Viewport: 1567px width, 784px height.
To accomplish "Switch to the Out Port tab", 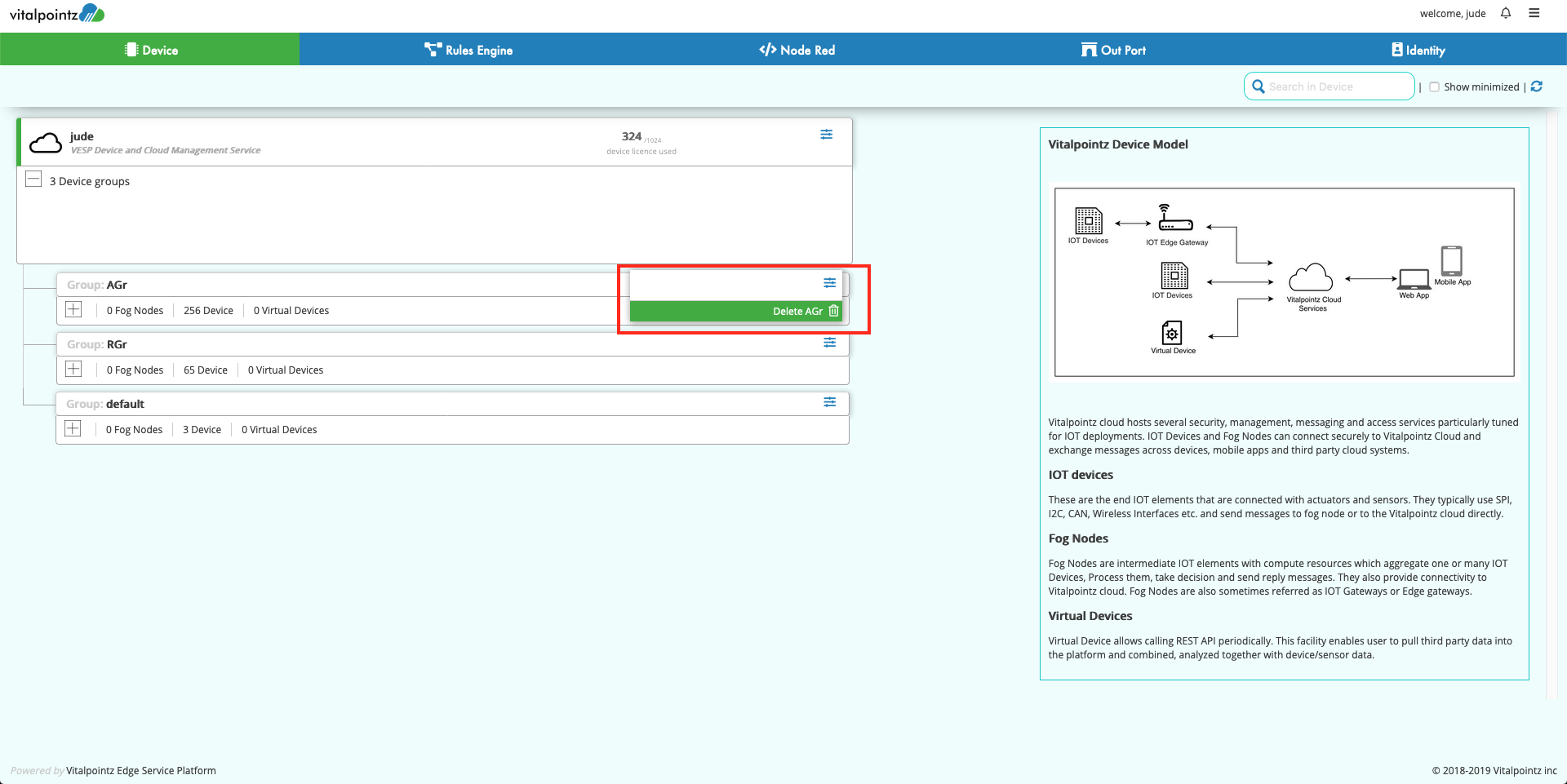I will click(x=1113, y=49).
